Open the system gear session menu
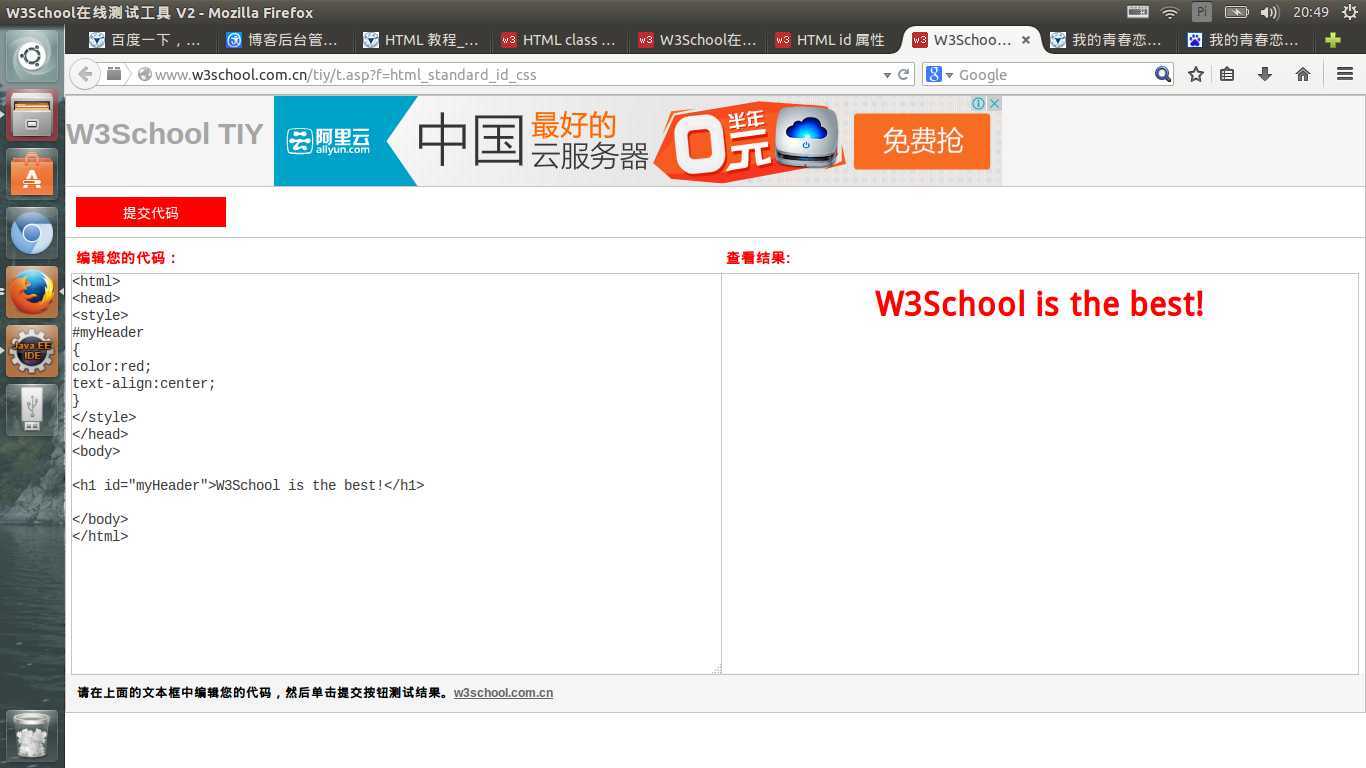 1349,12
